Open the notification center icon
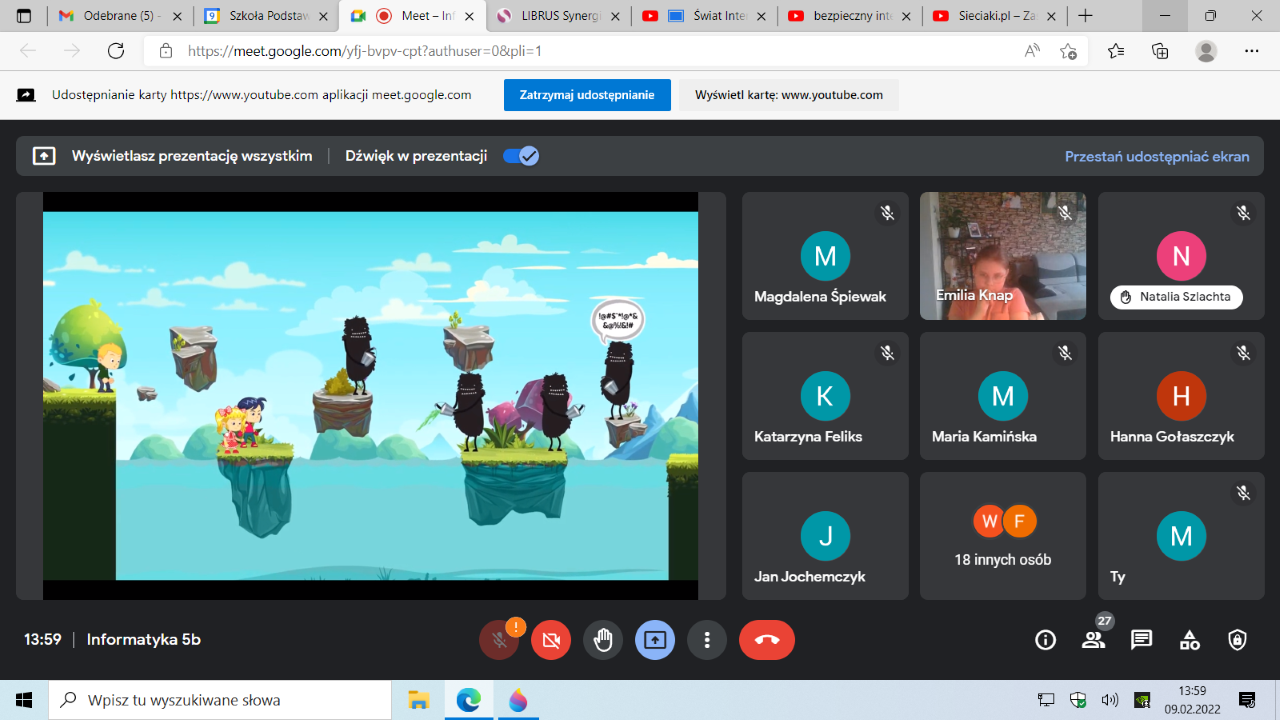This screenshot has width=1280, height=720. (x=1247, y=700)
